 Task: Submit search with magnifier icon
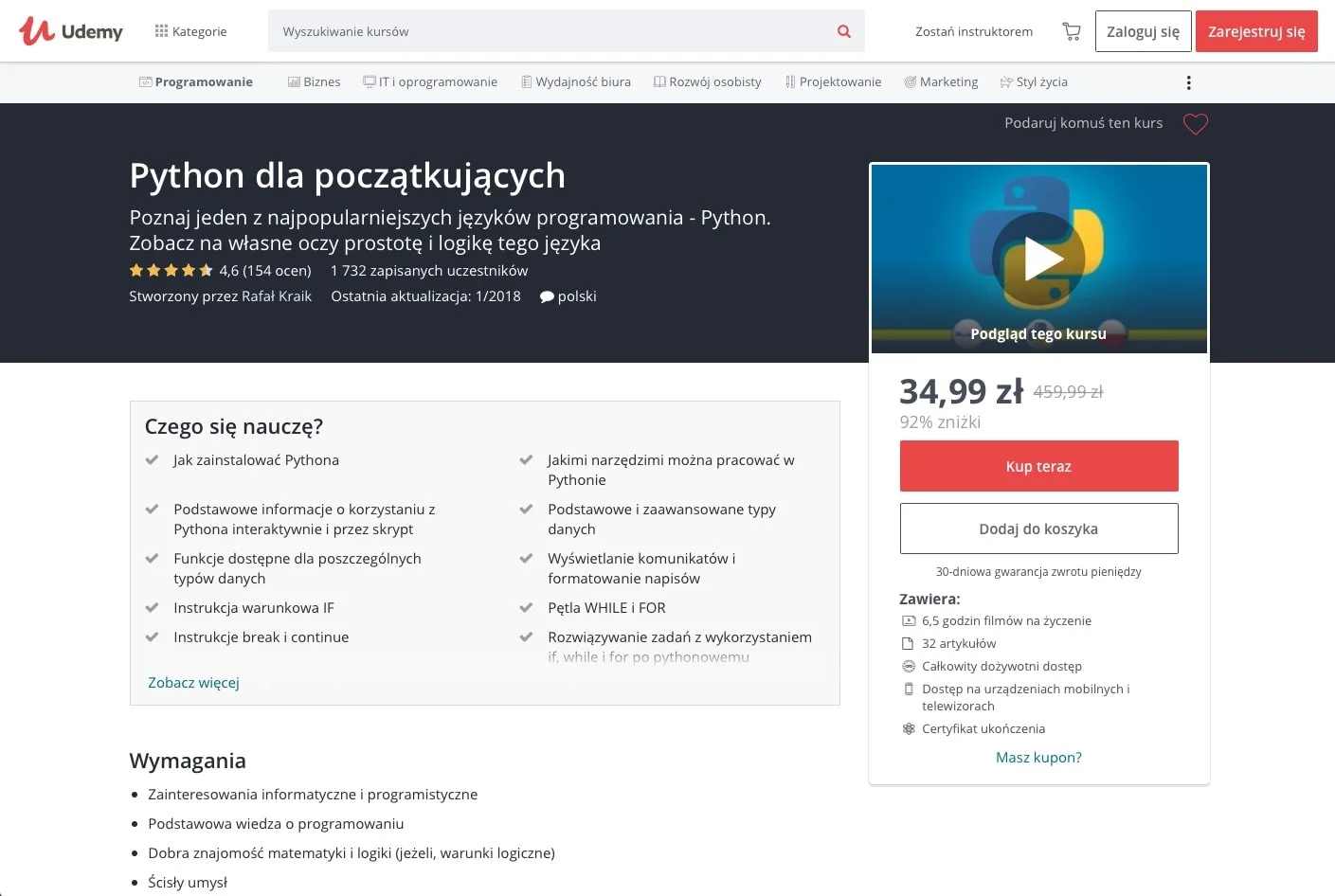pyautogui.click(x=844, y=31)
